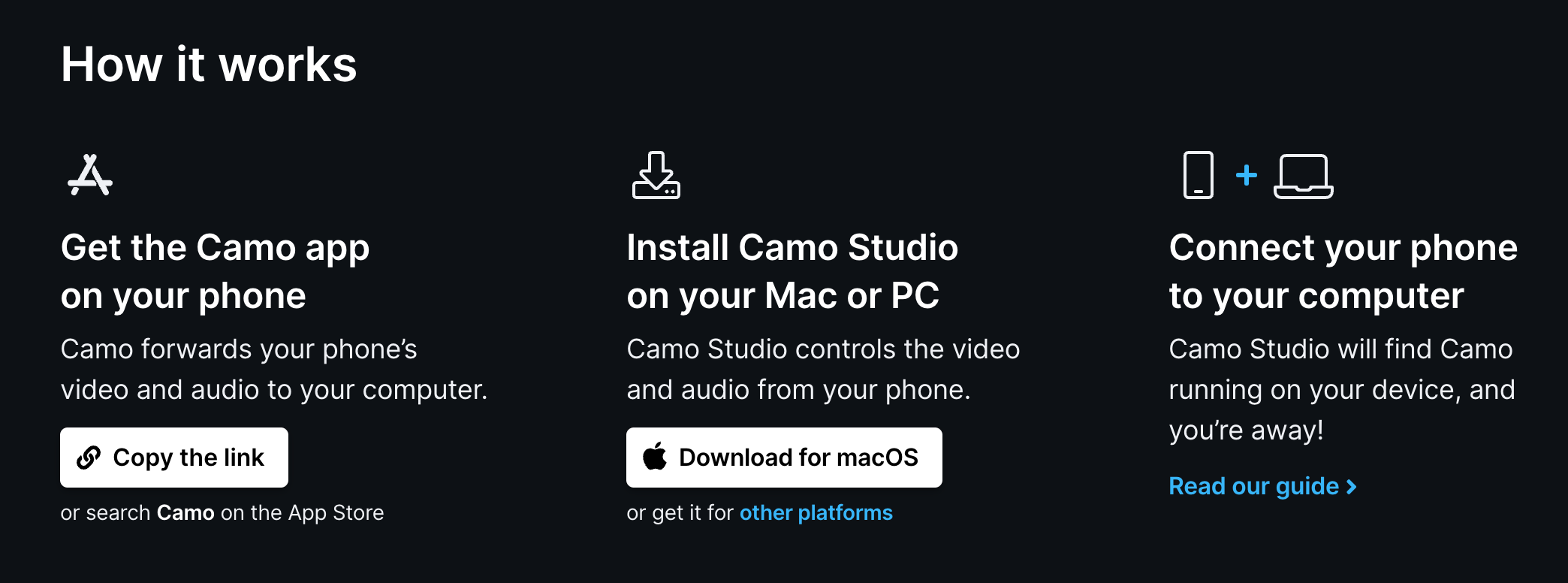Click the laptop outline icon

coord(1303,177)
